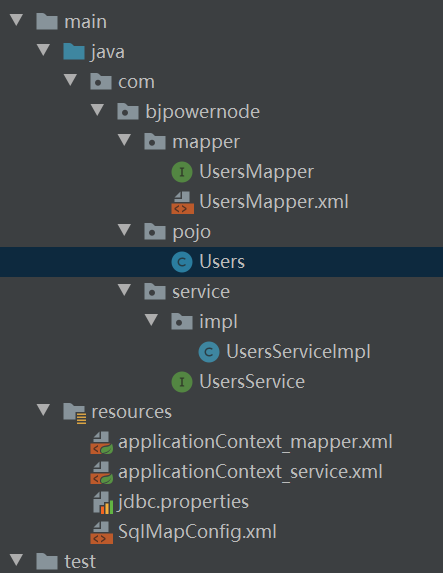The width and height of the screenshot is (443, 573).
Task: Select applicationContext_service.xml in the tree
Action: tap(250, 472)
